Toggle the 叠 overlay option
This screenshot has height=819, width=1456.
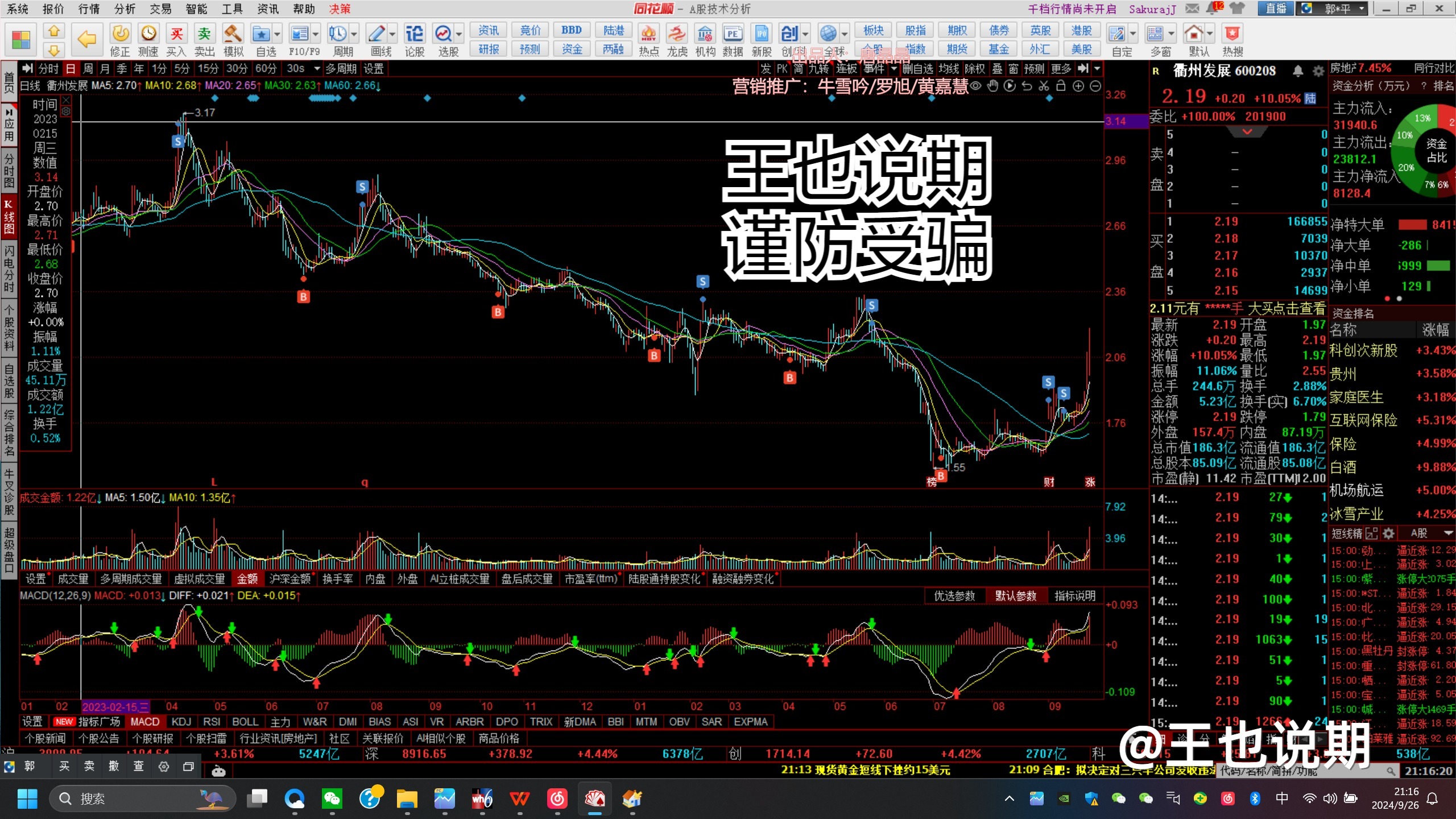(997, 69)
